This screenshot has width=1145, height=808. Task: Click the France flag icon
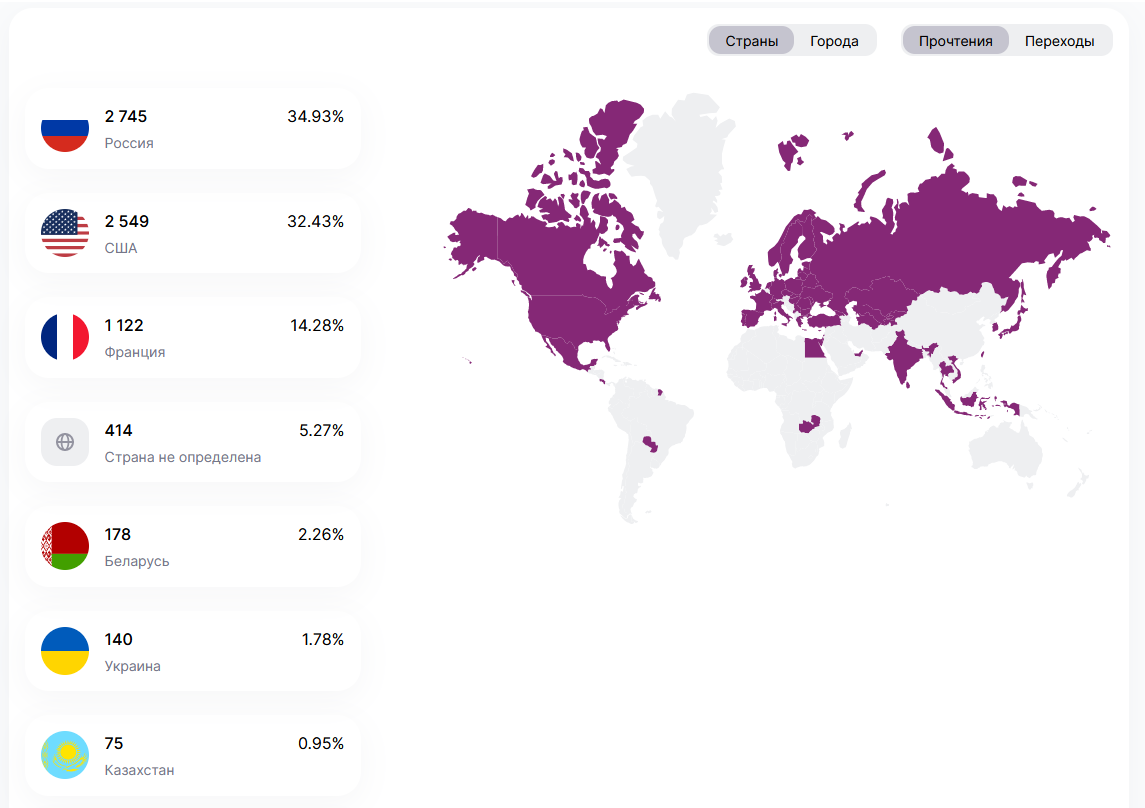point(65,337)
